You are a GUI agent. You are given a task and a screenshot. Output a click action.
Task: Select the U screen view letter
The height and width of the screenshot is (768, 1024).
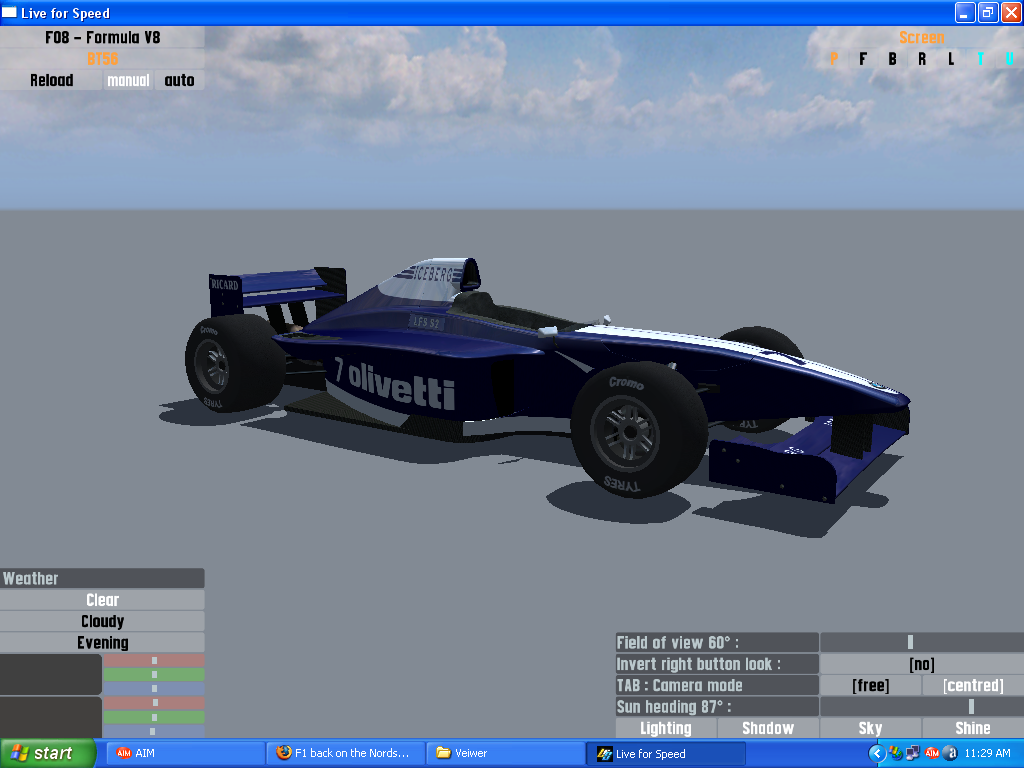[x=1010, y=59]
